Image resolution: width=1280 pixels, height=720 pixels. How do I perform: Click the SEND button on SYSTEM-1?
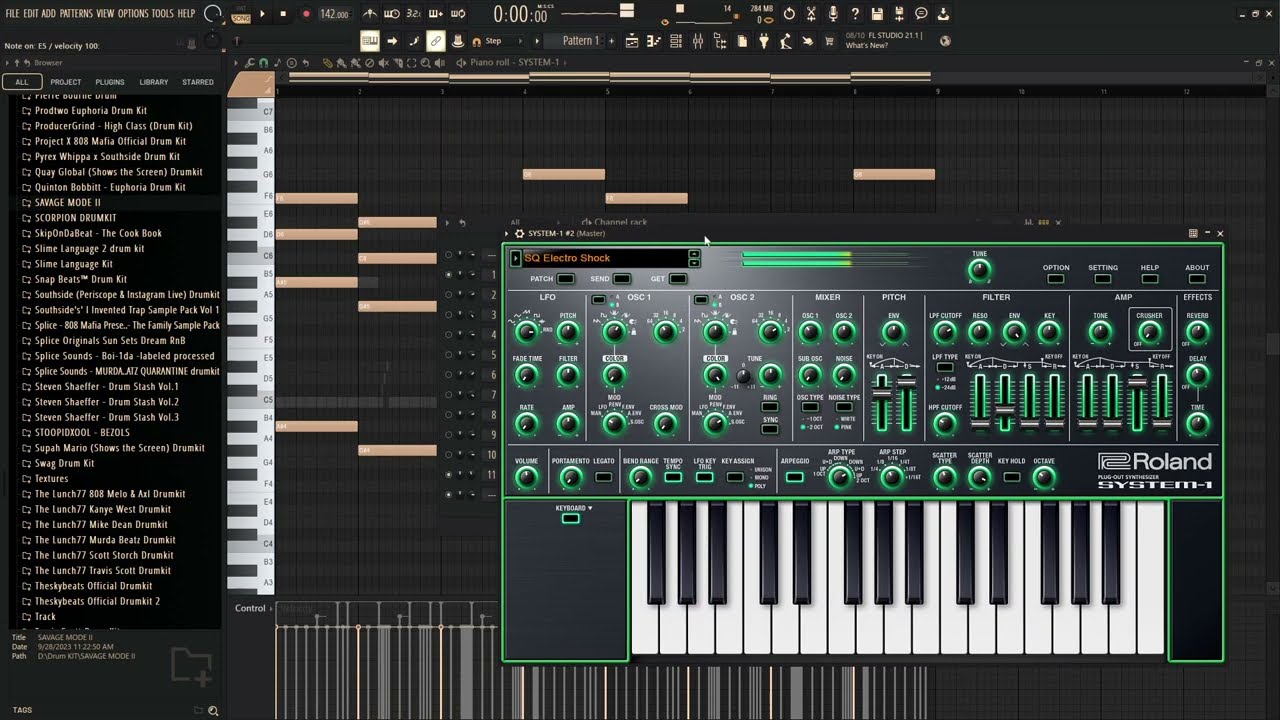622,279
